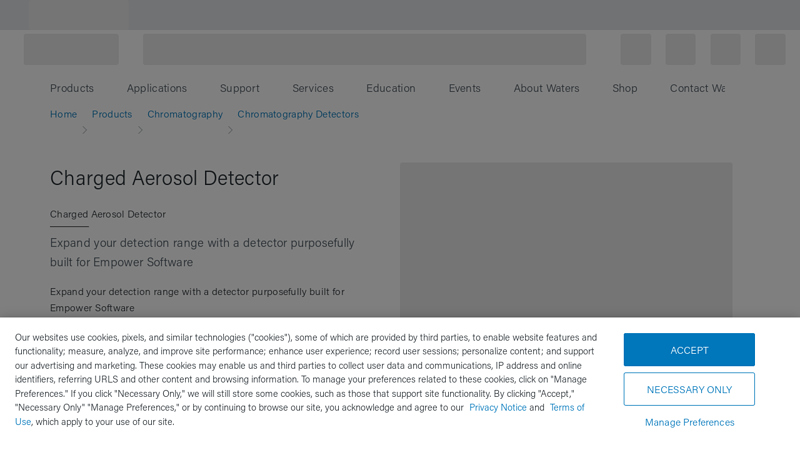Accept all cookies with the ACCEPT button

coord(689,350)
